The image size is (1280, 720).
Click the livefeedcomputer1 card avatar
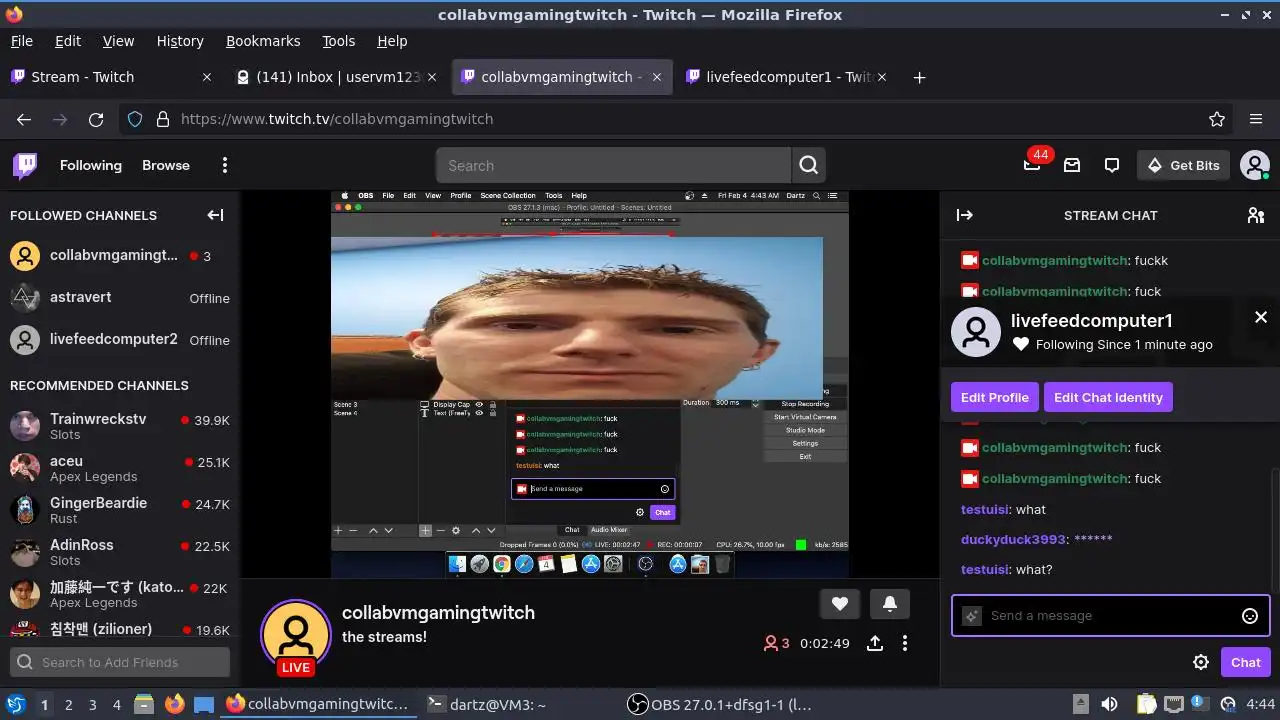point(976,332)
